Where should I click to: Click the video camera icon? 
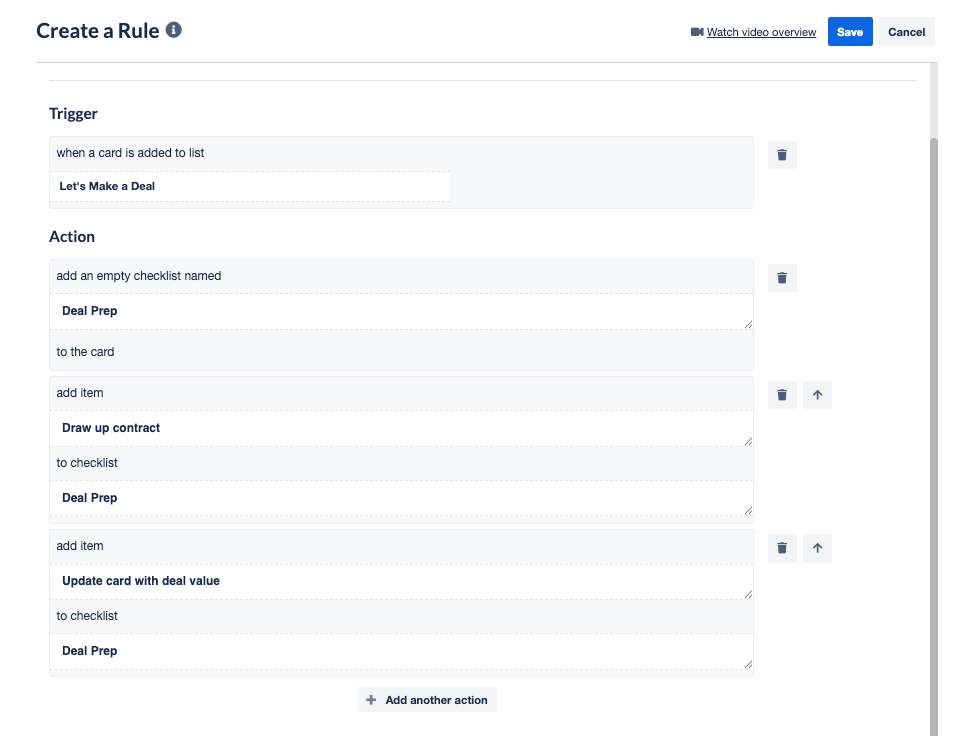[x=697, y=32]
